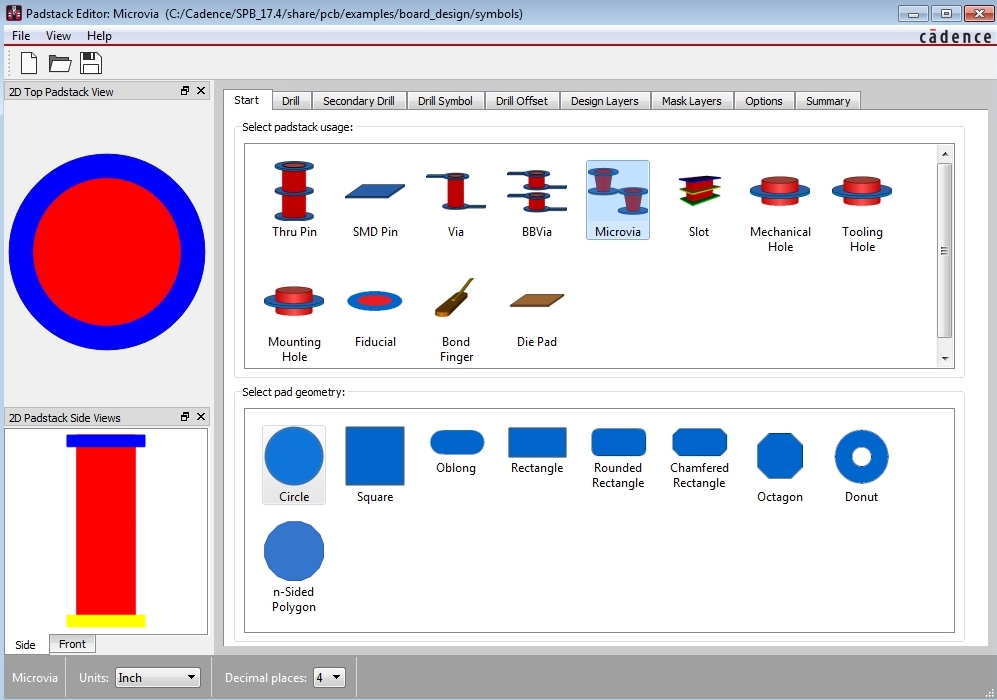Select the Rounded Rectangle geometry

[x=618, y=458]
